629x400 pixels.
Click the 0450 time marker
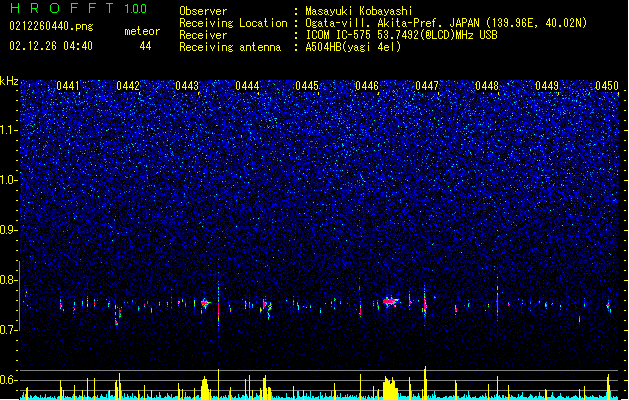point(607,86)
